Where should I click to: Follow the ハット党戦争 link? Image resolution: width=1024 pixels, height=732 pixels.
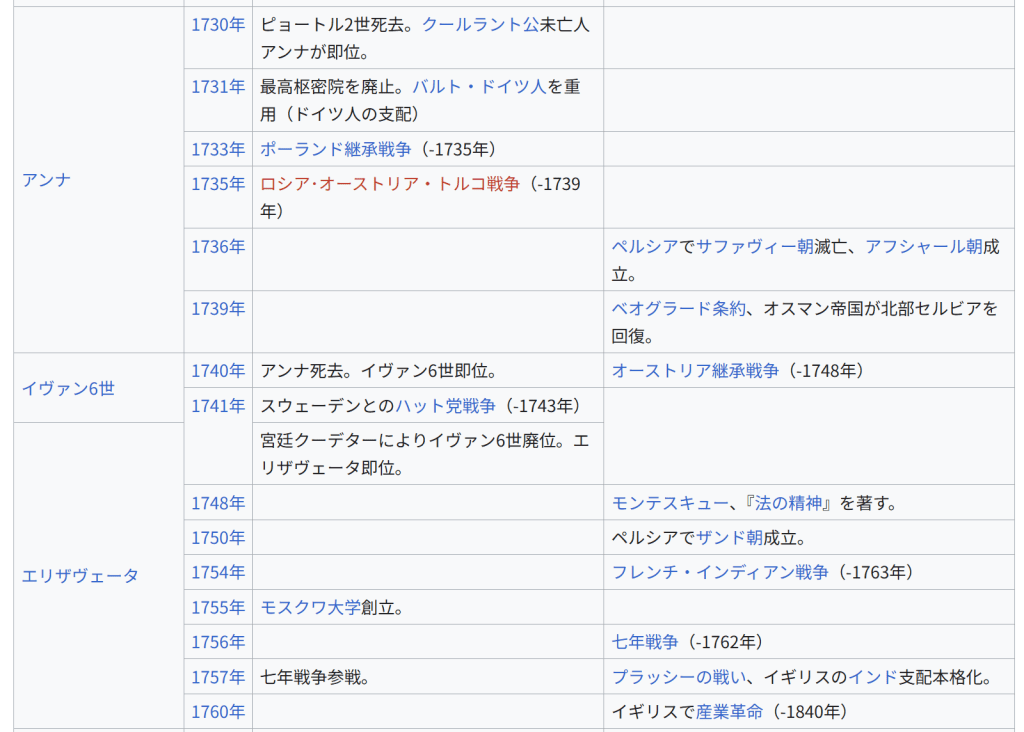[445, 406]
